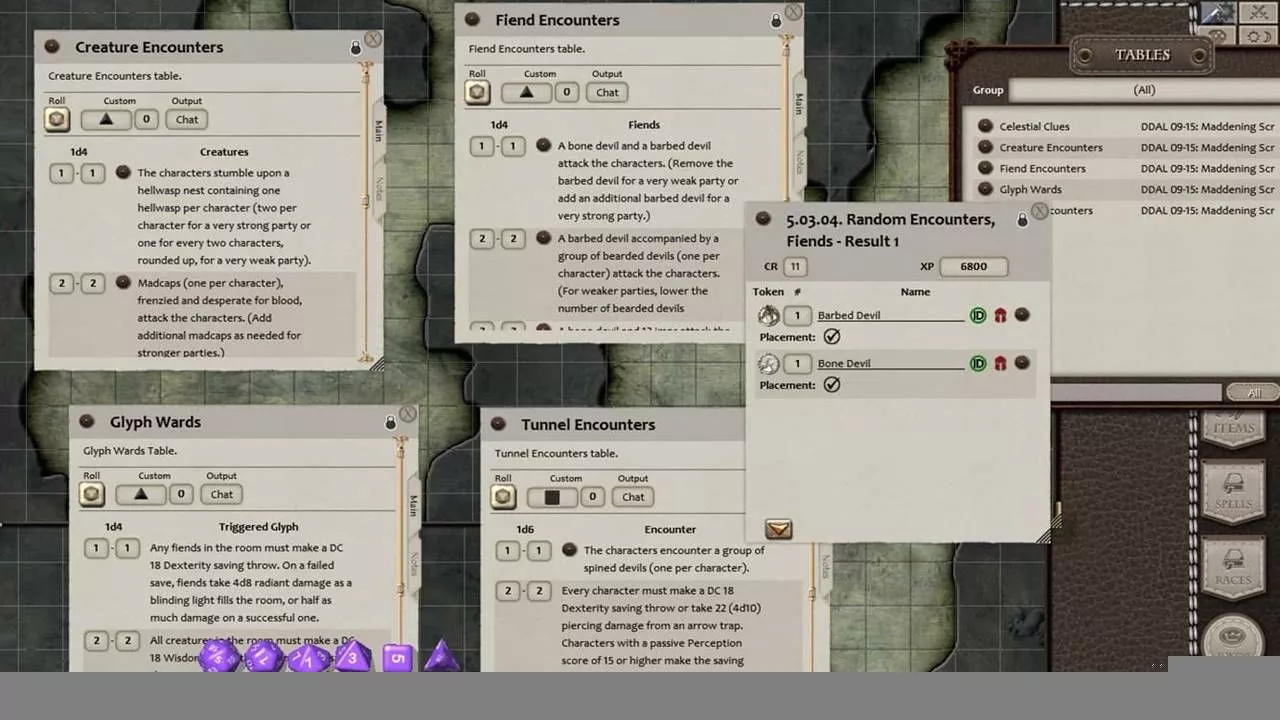
Task: Click the Bone Devil token image
Action: click(x=768, y=364)
